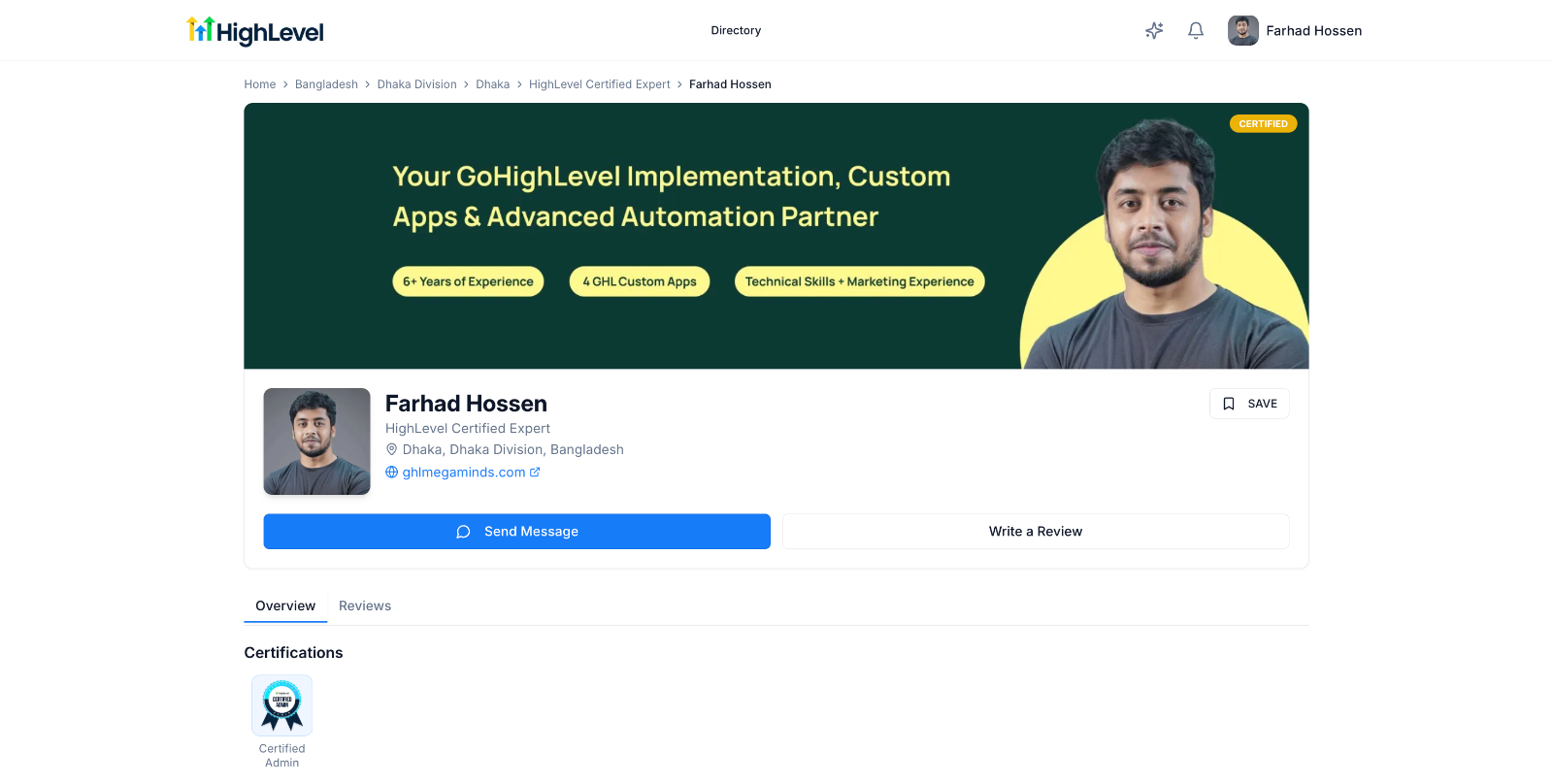Click the CERTIFIED badge on the banner
The width and height of the screenshot is (1553, 784).
1264,124
